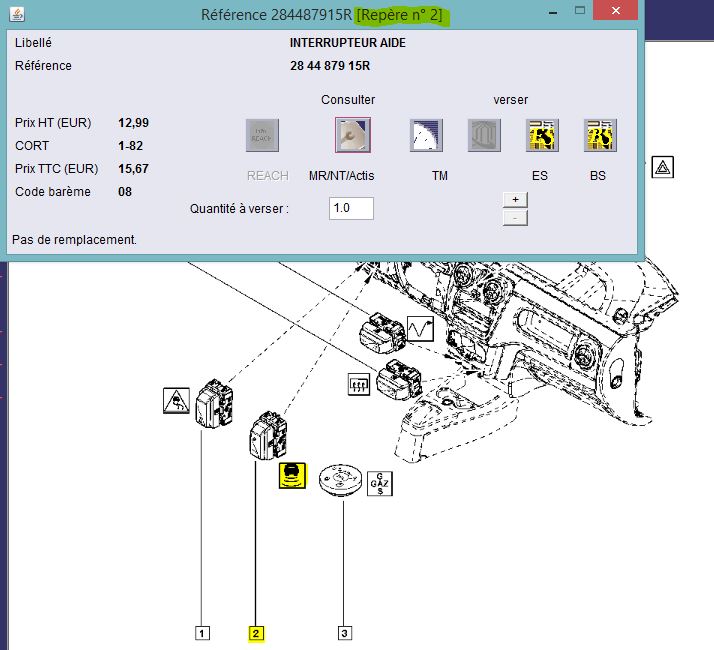Increase quantity with the plus button

(515, 200)
